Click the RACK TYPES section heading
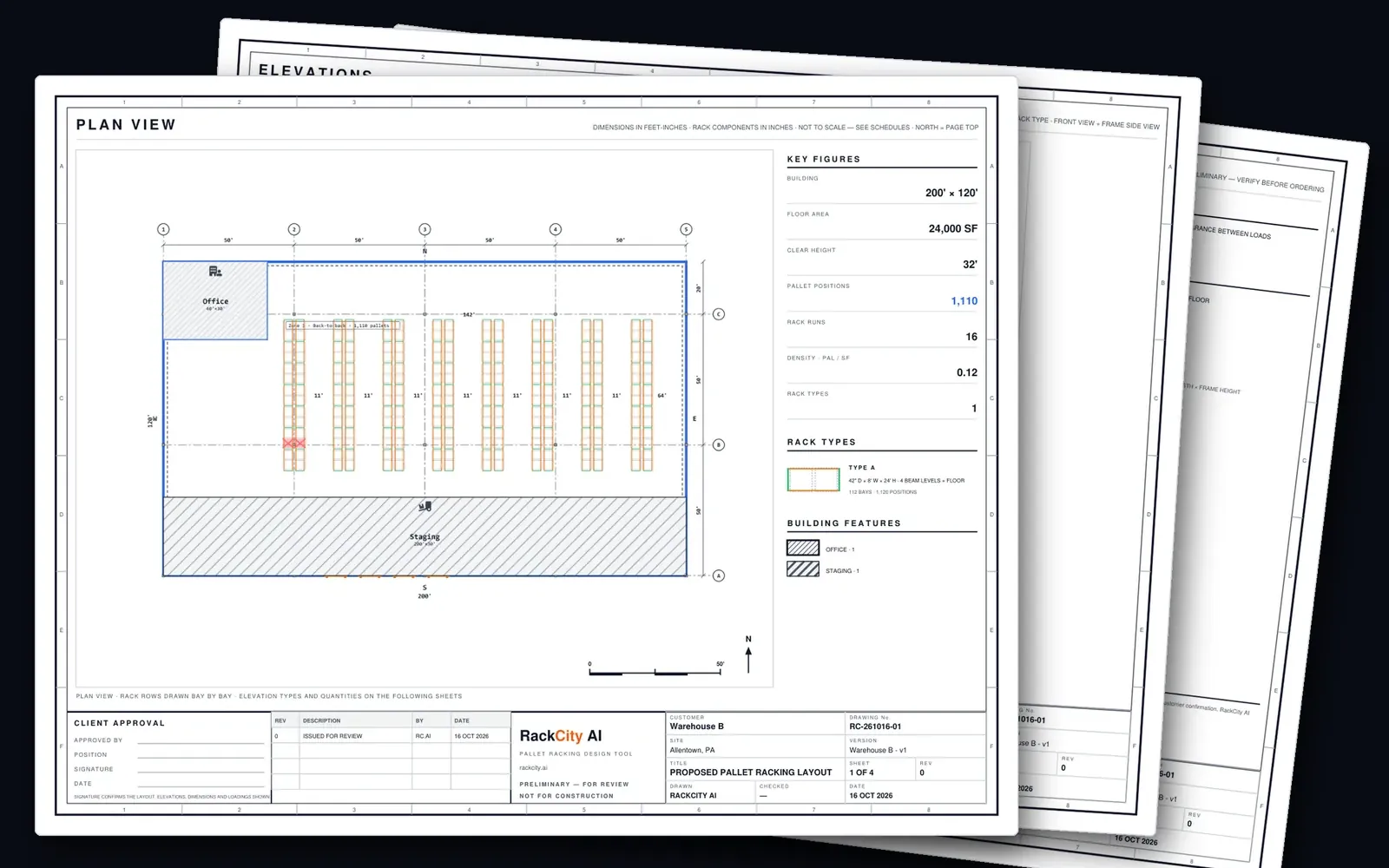Image resolution: width=1389 pixels, height=868 pixels. 821,442
